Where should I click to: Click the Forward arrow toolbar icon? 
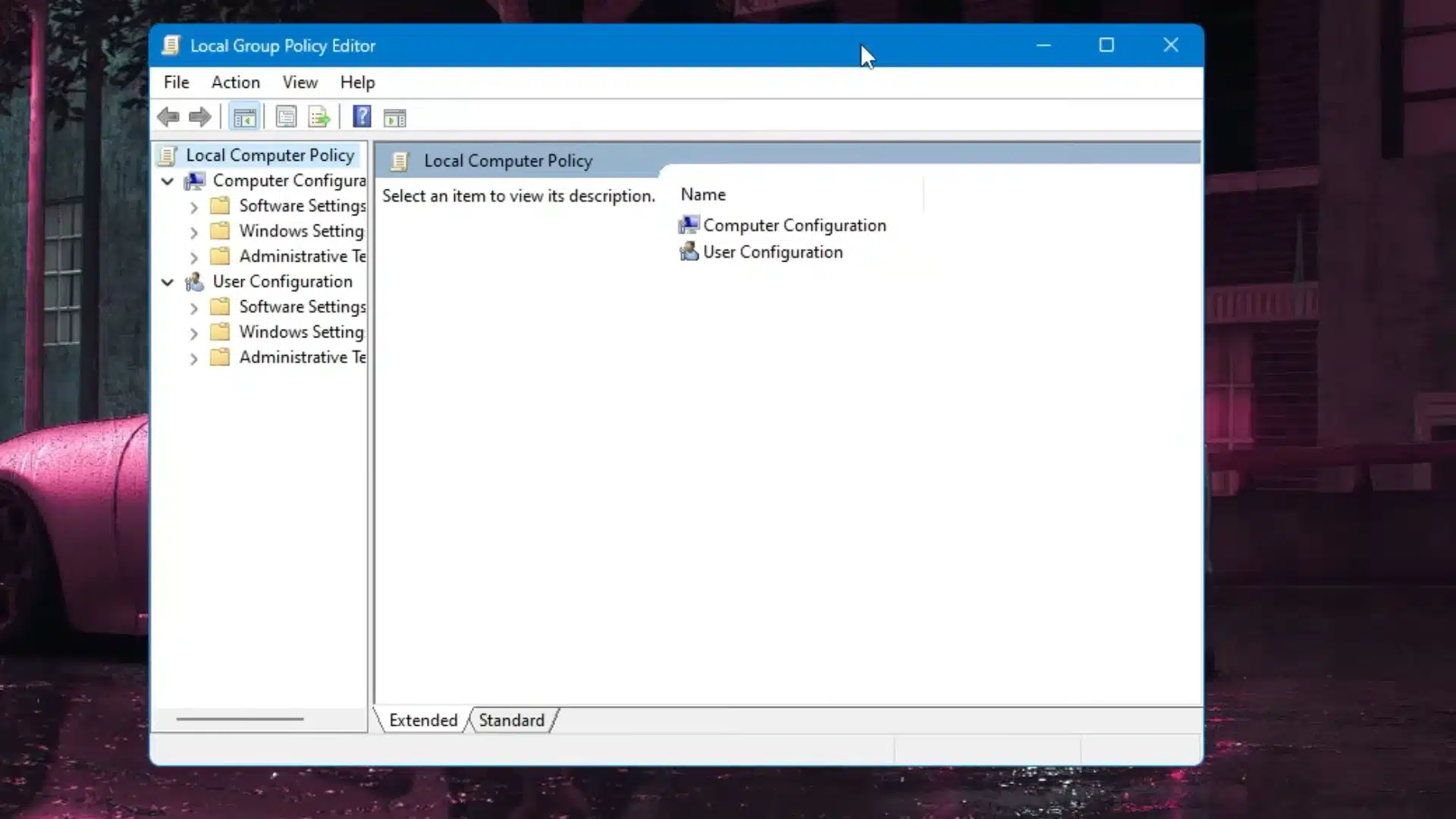tap(200, 117)
